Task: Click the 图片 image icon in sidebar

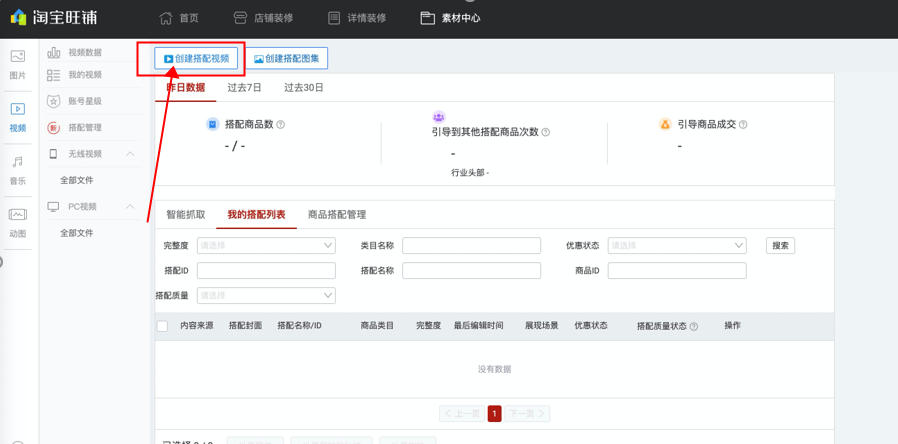Action: click(x=17, y=57)
